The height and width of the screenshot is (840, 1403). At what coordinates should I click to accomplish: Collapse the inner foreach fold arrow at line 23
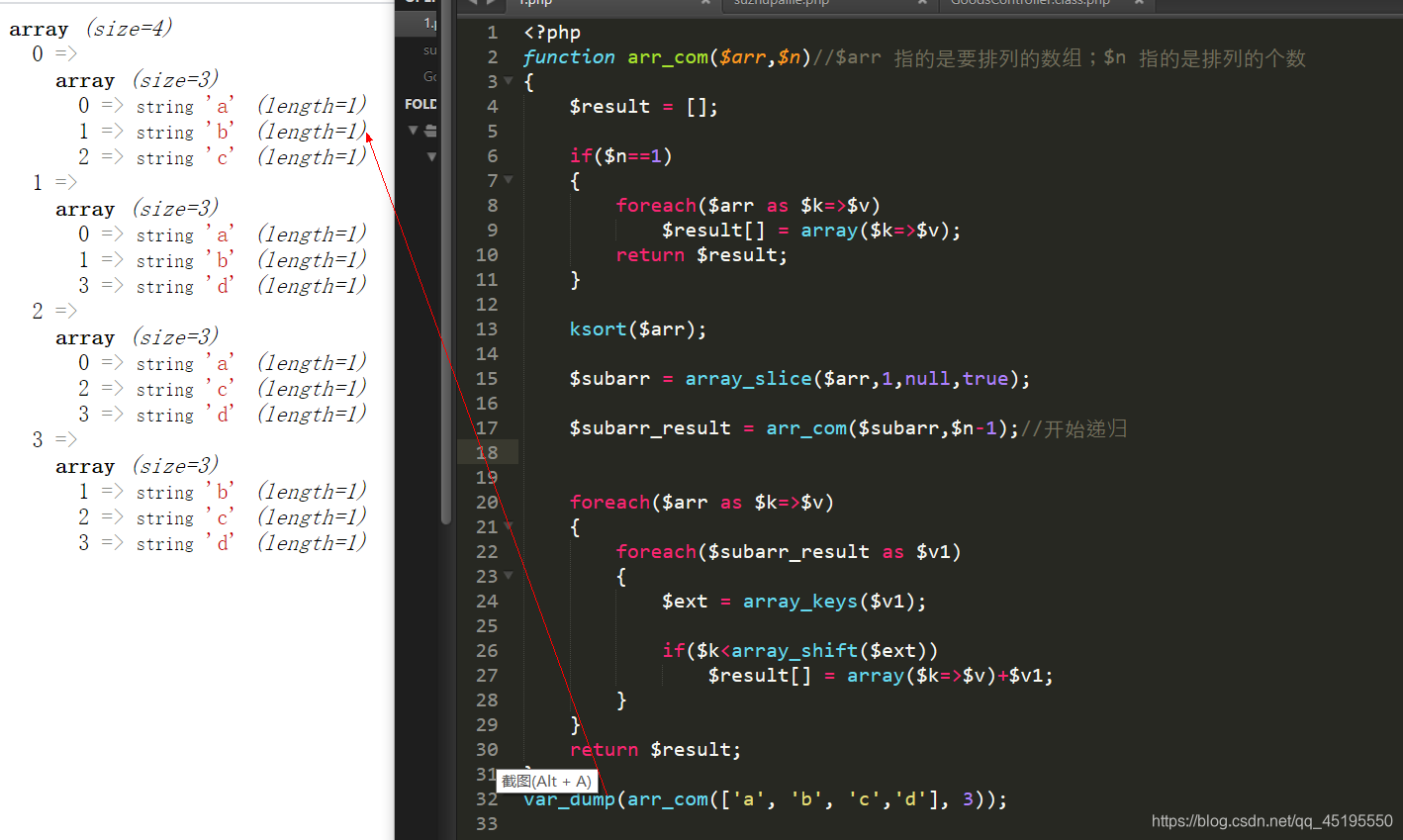[x=509, y=576]
